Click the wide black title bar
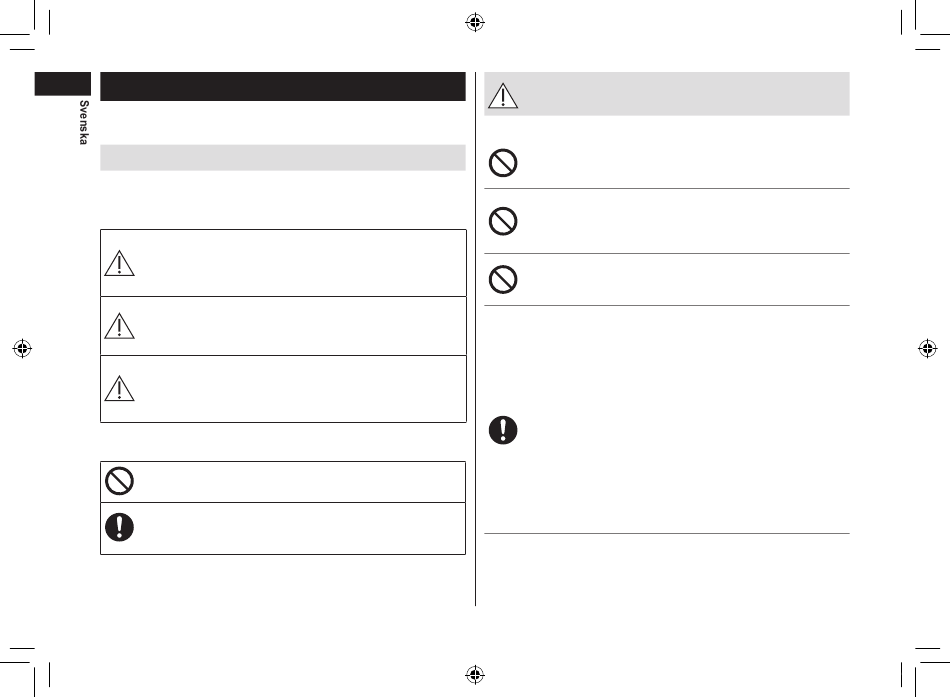This screenshot has height=697, width=950. (x=283, y=86)
